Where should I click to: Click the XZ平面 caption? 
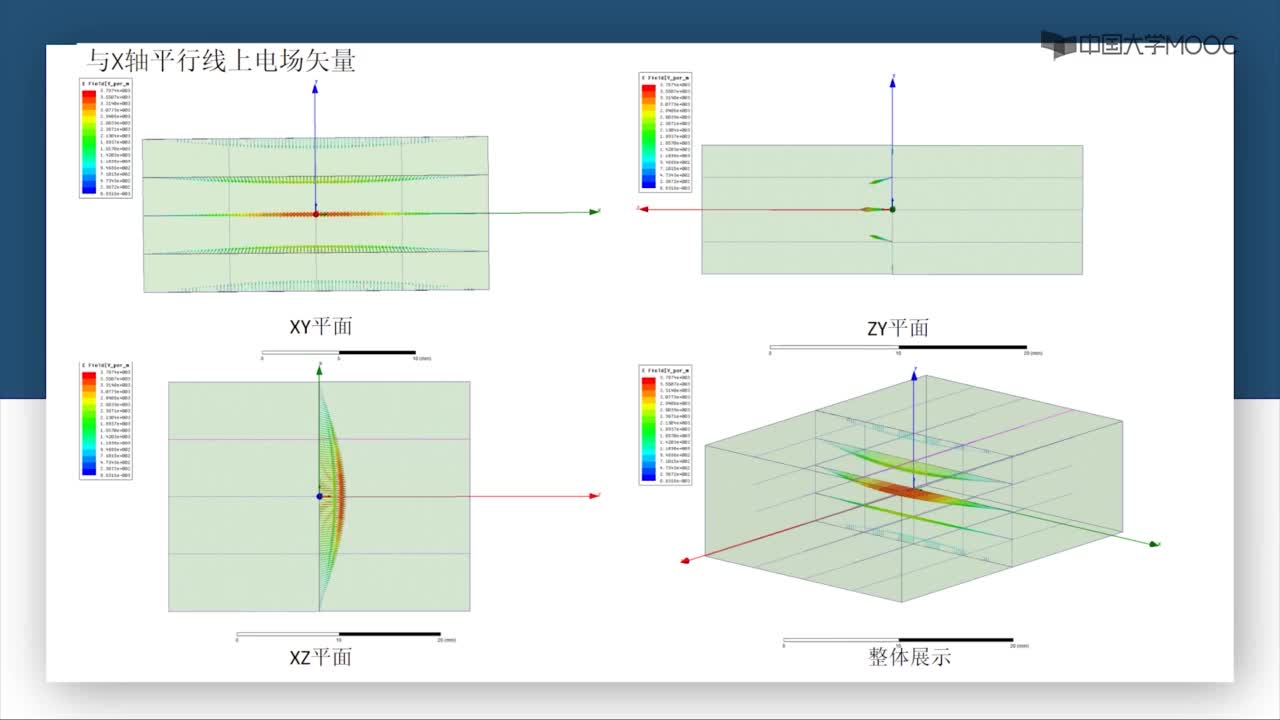pos(320,657)
